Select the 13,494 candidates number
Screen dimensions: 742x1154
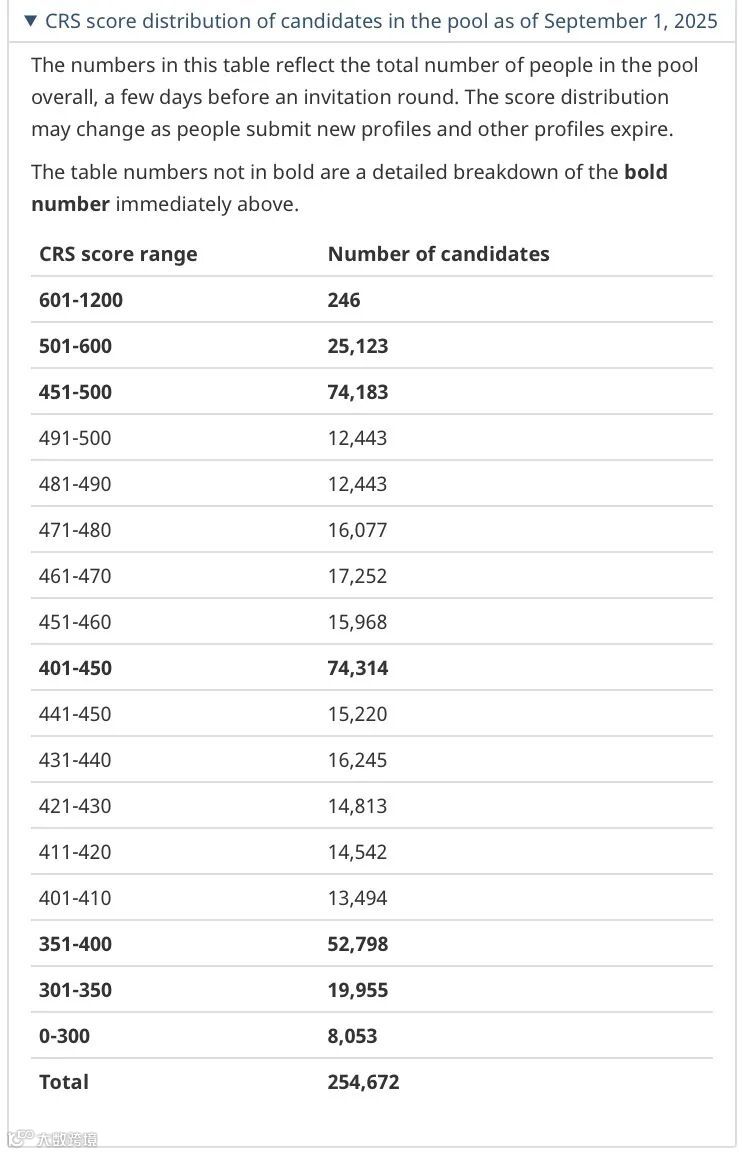coord(357,898)
